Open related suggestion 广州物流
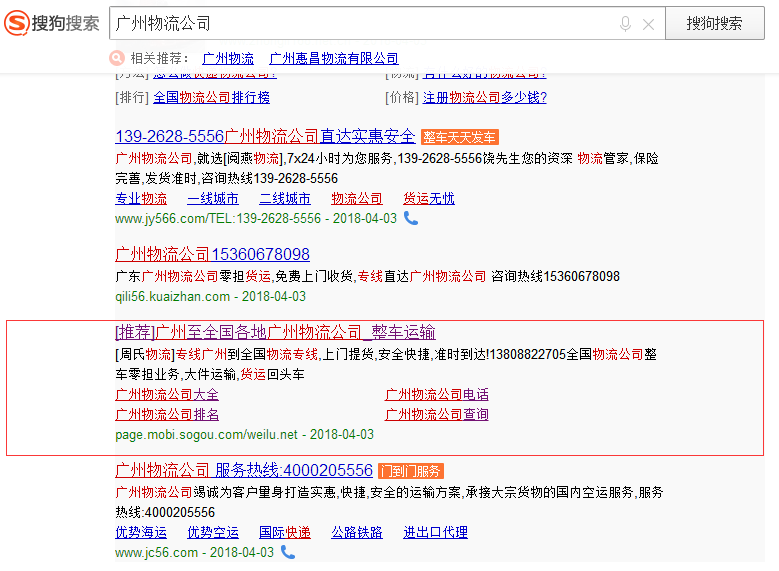The width and height of the screenshot is (779, 571). [228, 59]
